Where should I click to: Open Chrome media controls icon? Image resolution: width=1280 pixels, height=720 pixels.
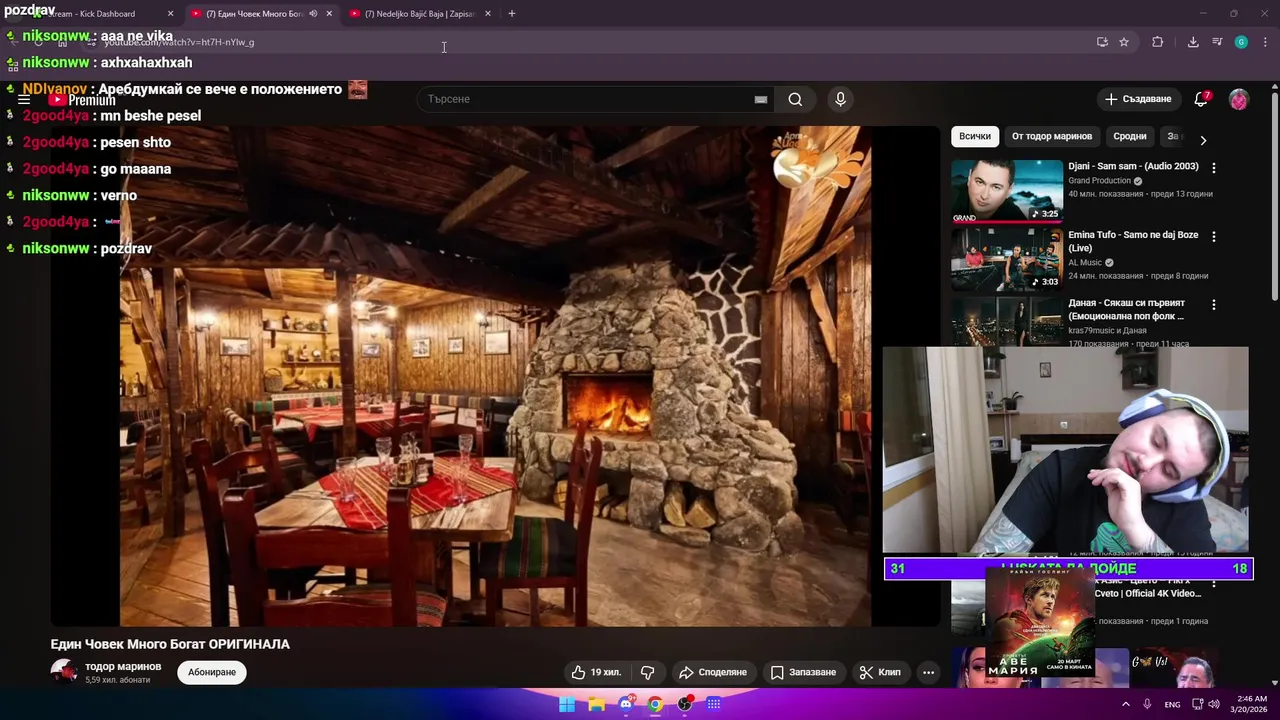[1217, 42]
